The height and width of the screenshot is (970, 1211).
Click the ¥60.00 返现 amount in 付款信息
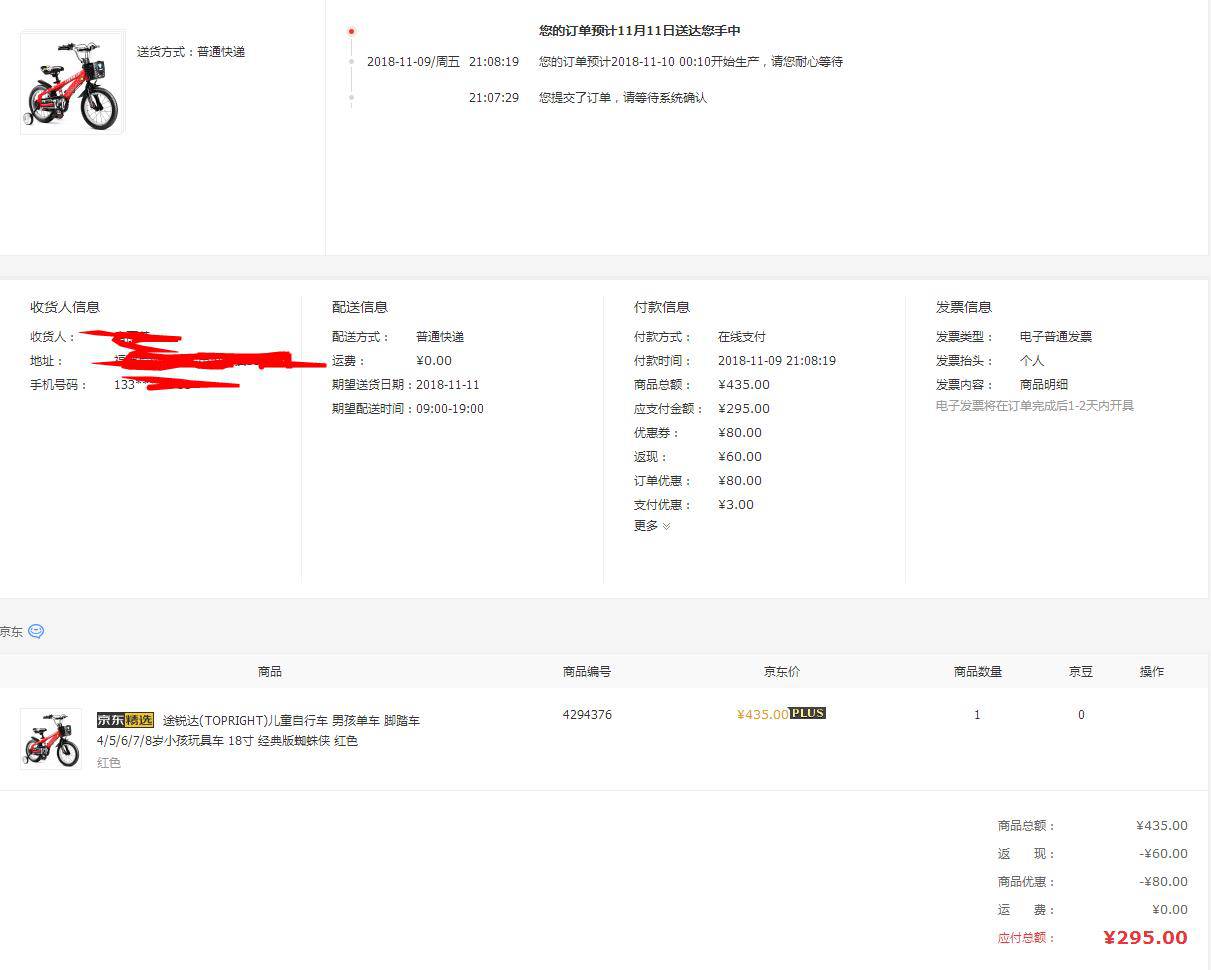tap(740, 457)
